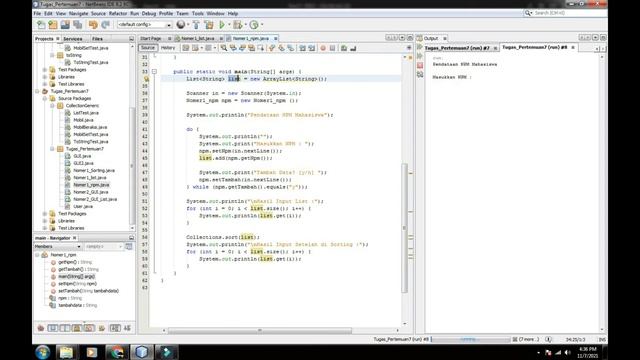Open the Debug menu
The width and height of the screenshot is (640, 360).
click(149, 13)
